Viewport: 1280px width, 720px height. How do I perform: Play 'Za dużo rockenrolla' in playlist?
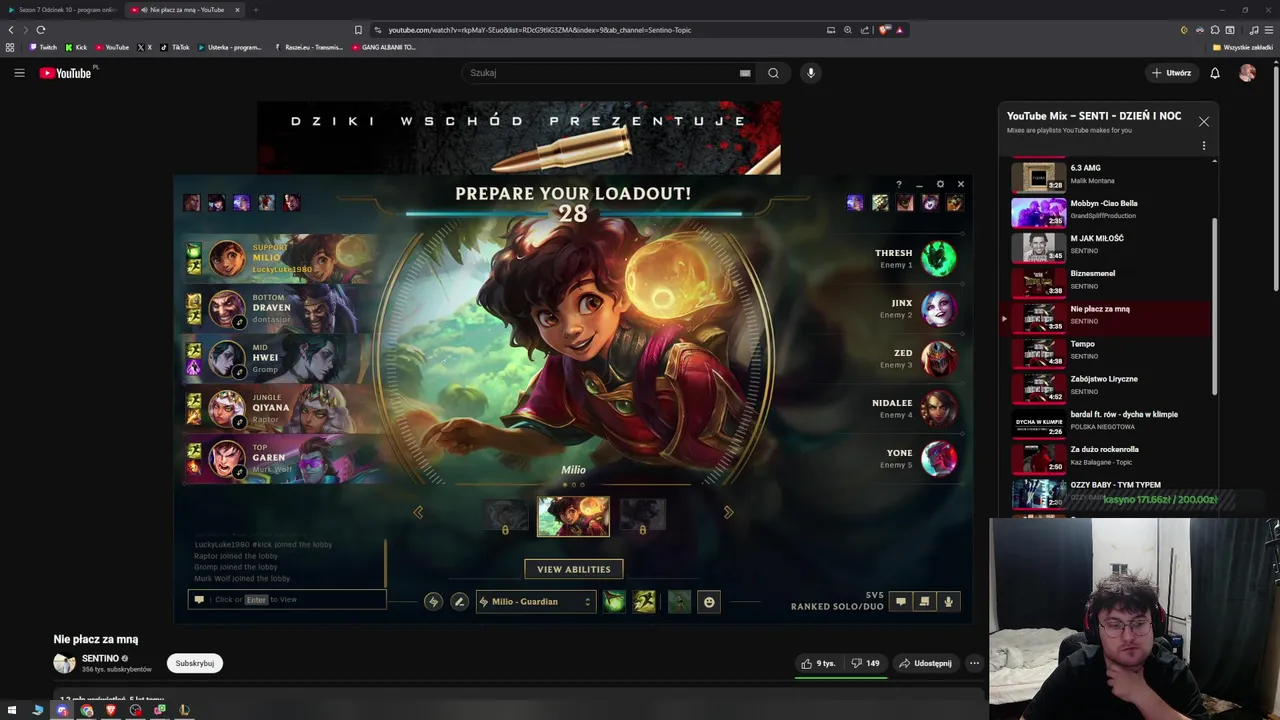(x=1105, y=457)
